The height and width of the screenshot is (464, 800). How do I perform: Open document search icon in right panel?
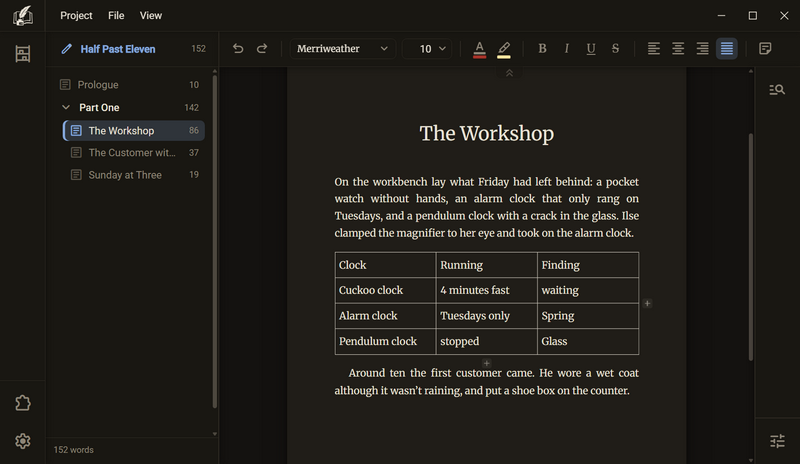point(777,90)
